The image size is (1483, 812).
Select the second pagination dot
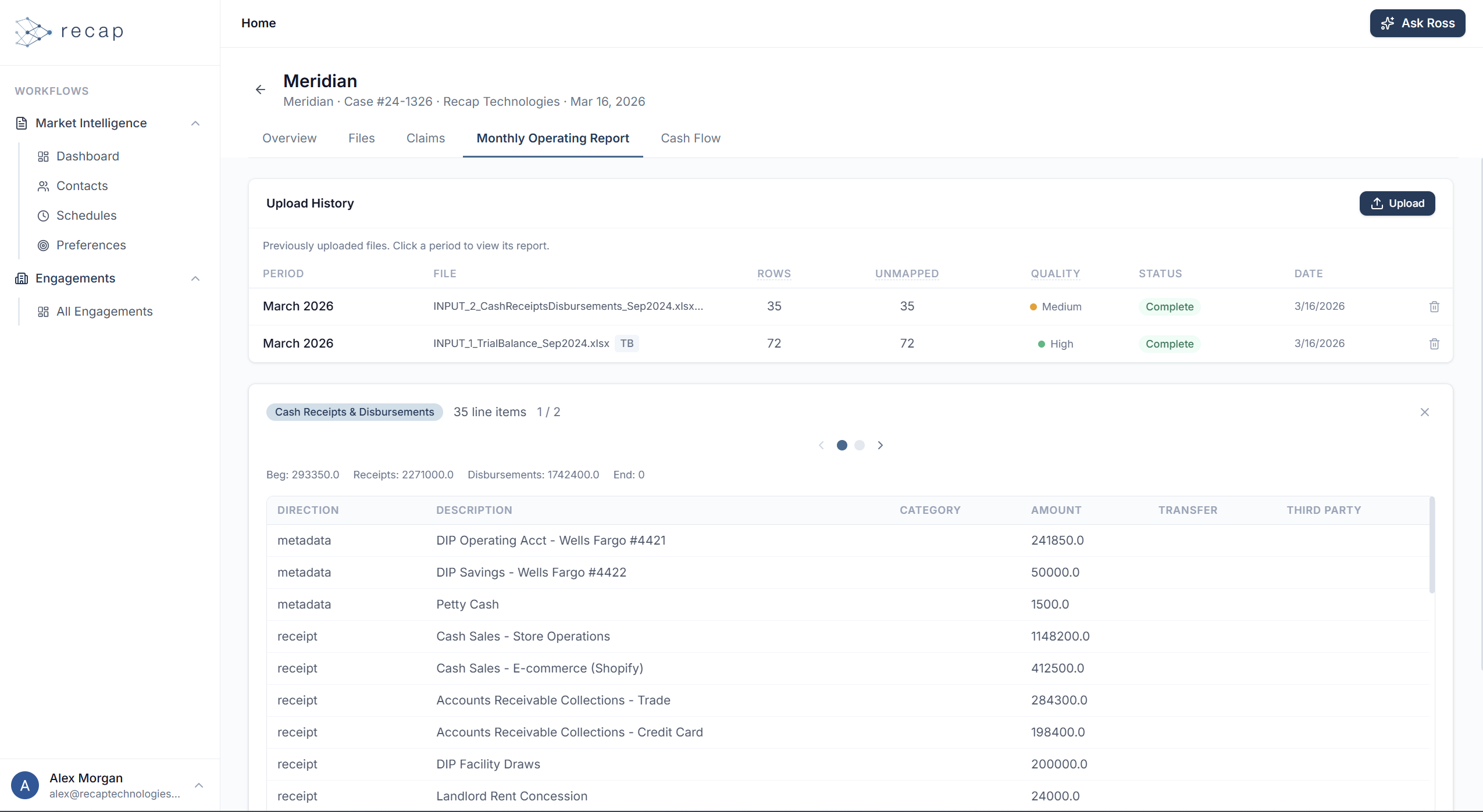pyautogui.click(x=859, y=445)
